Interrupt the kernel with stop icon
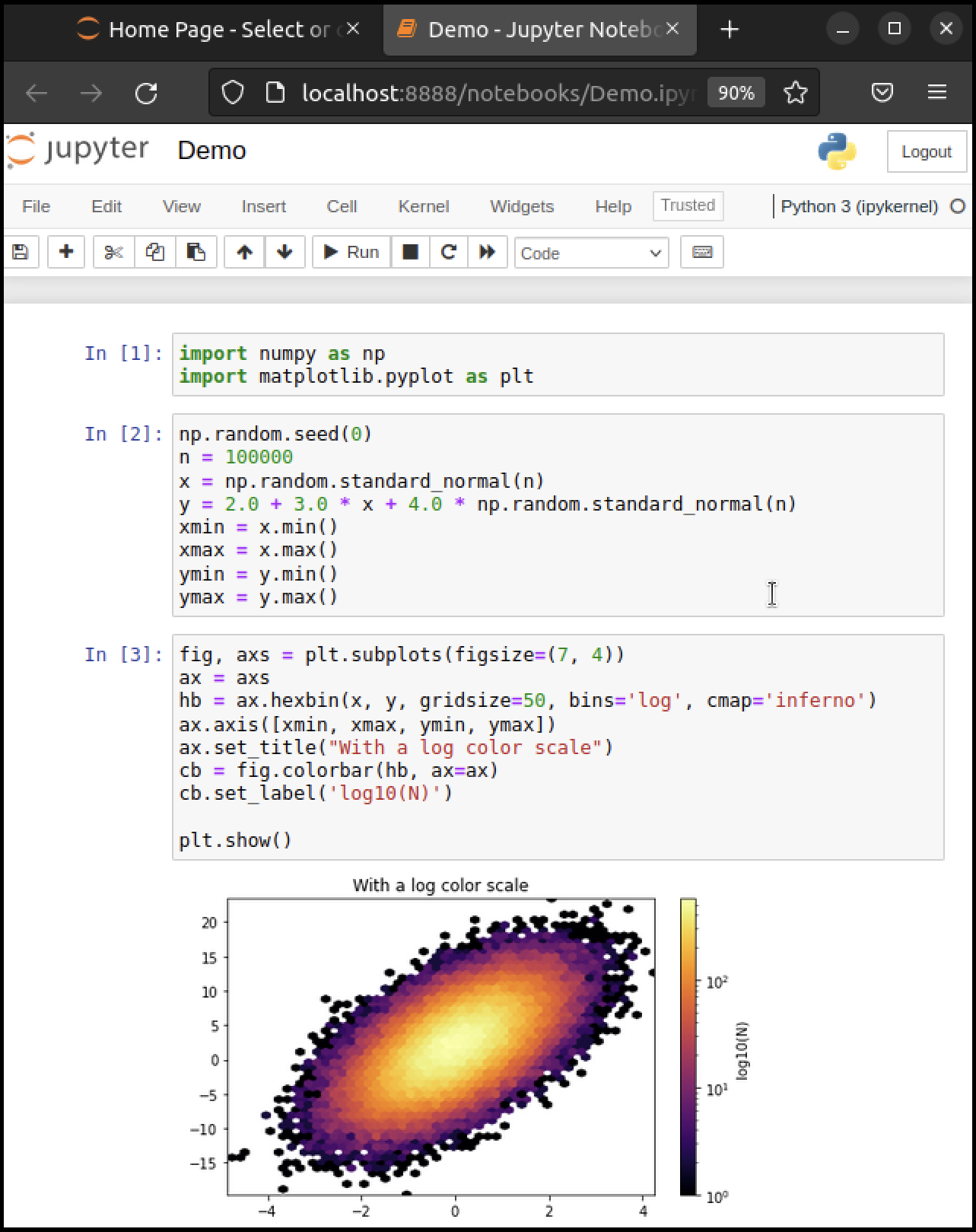 (410, 252)
